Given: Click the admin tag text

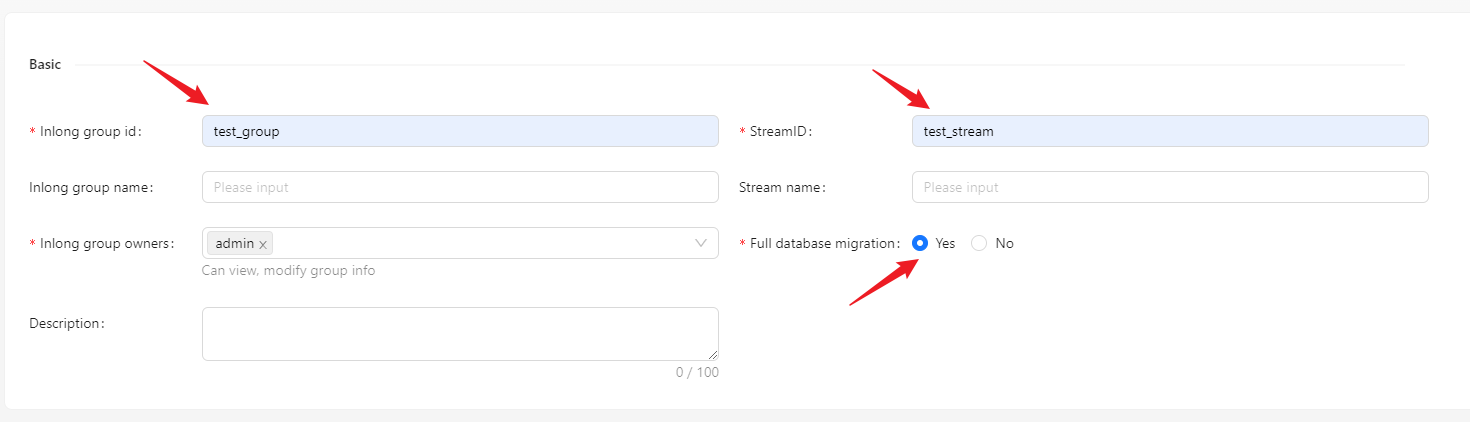Looking at the screenshot, I should click(x=234, y=244).
